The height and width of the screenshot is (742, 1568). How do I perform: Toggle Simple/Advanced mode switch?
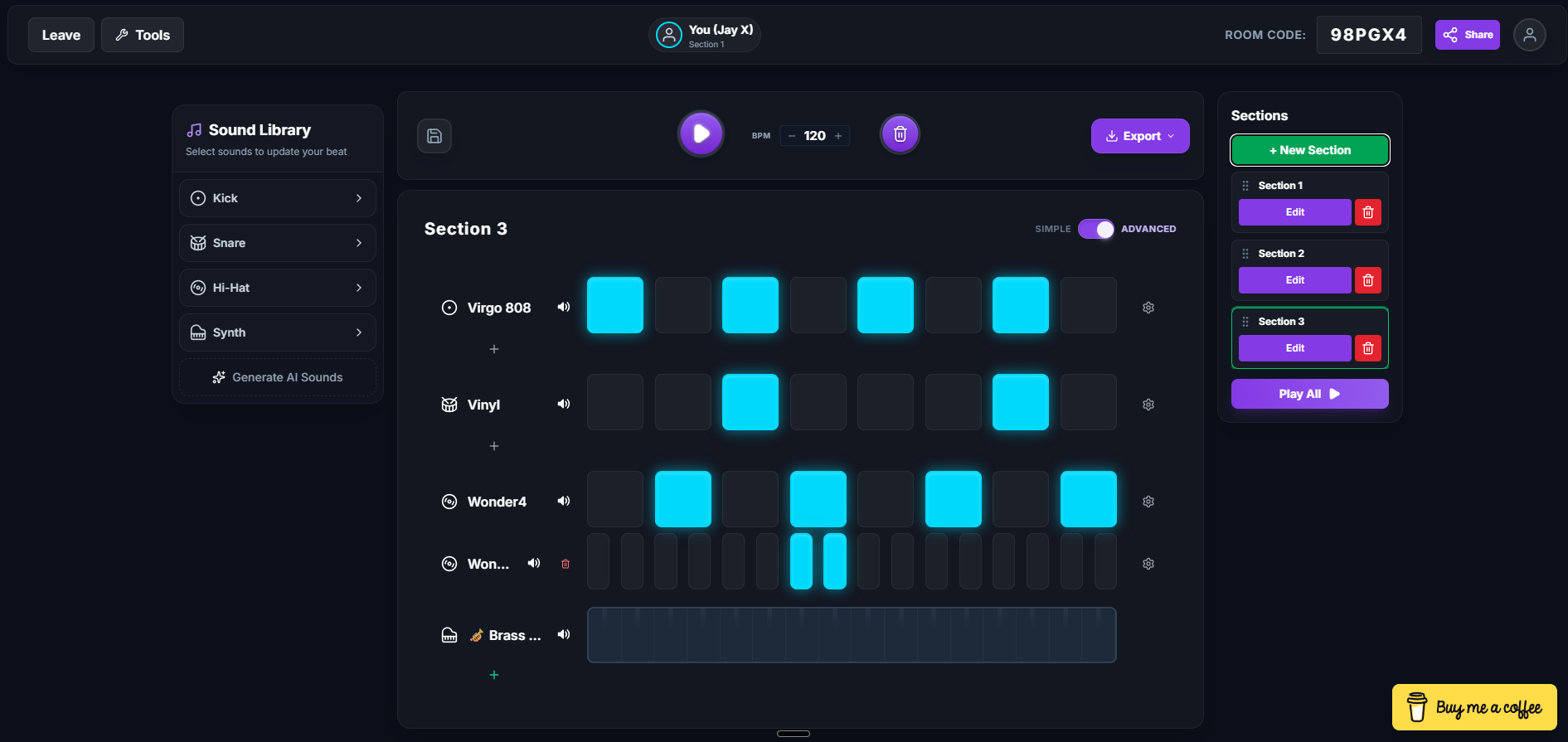coord(1095,229)
